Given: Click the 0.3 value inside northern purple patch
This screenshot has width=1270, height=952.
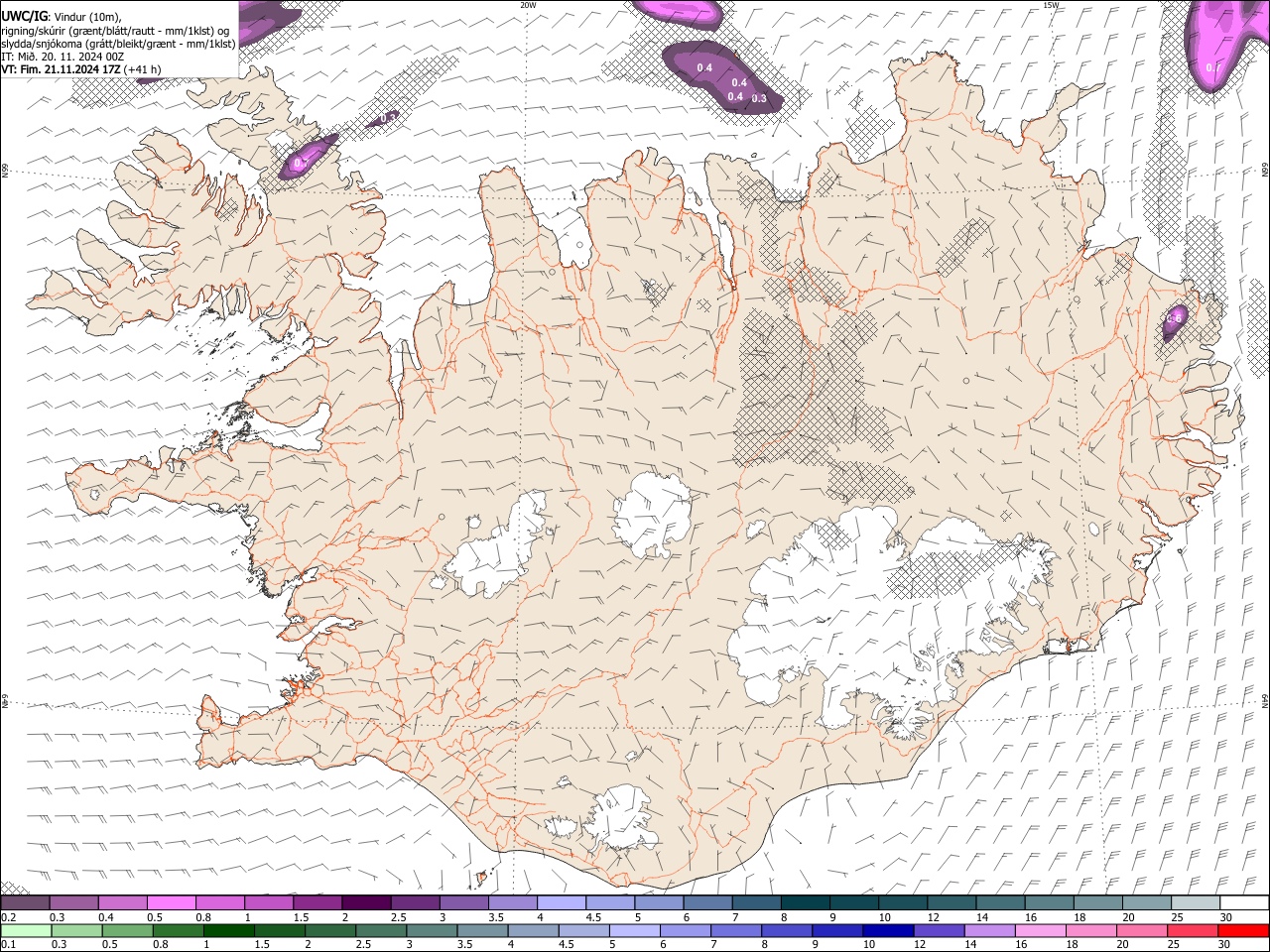Looking at the screenshot, I should [x=759, y=98].
